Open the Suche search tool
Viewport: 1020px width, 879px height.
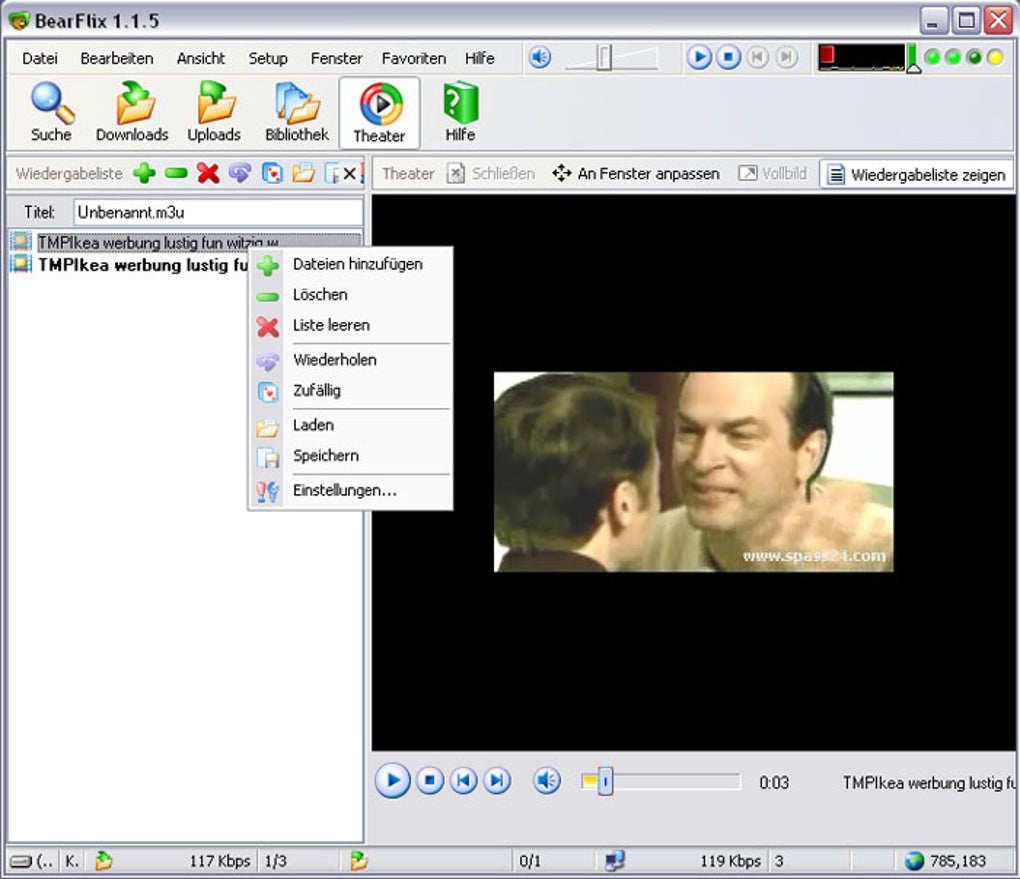point(51,113)
